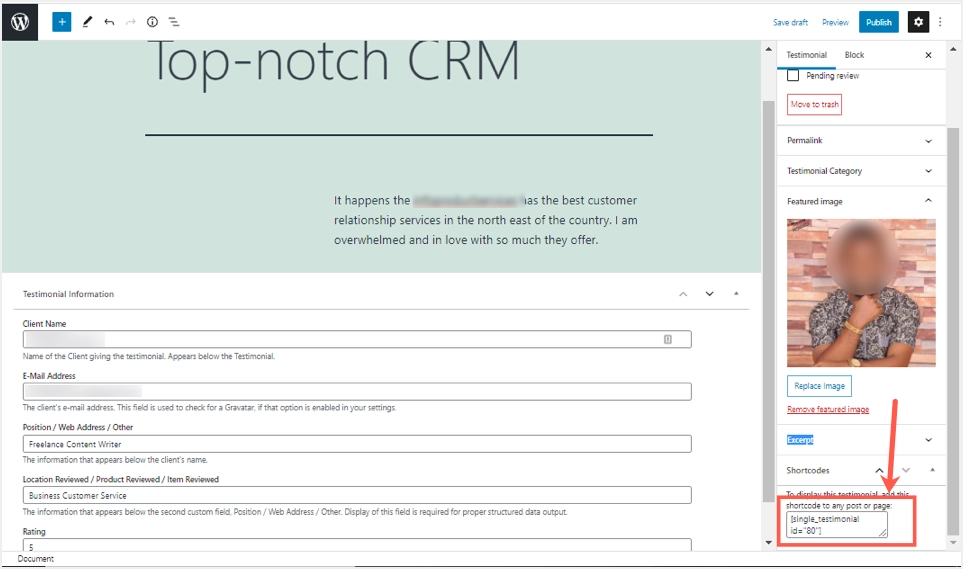The width and height of the screenshot is (963, 569).
Task: Click the Remove featured image link
Action: (828, 410)
